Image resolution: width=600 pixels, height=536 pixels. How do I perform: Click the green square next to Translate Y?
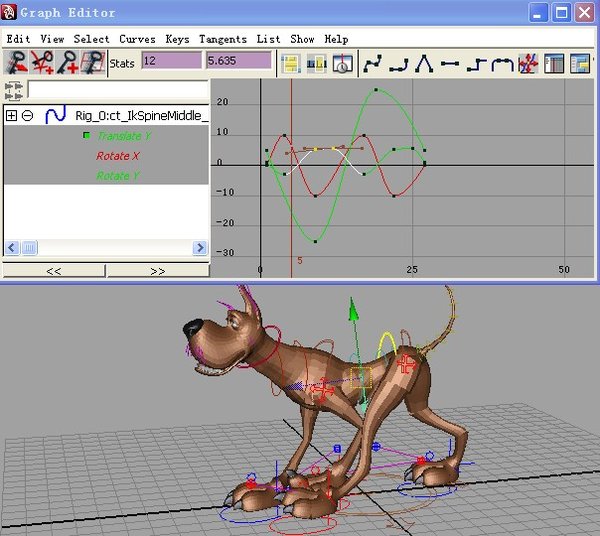pyautogui.click(x=87, y=135)
